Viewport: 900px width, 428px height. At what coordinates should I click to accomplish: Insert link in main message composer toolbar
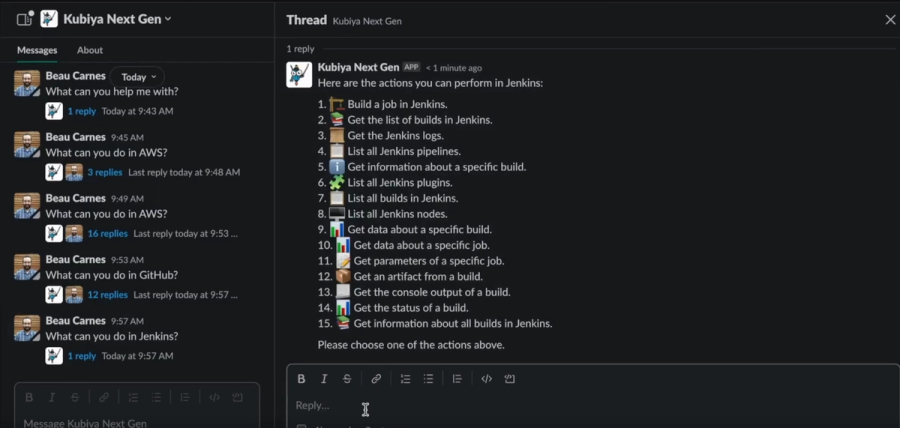click(x=104, y=397)
